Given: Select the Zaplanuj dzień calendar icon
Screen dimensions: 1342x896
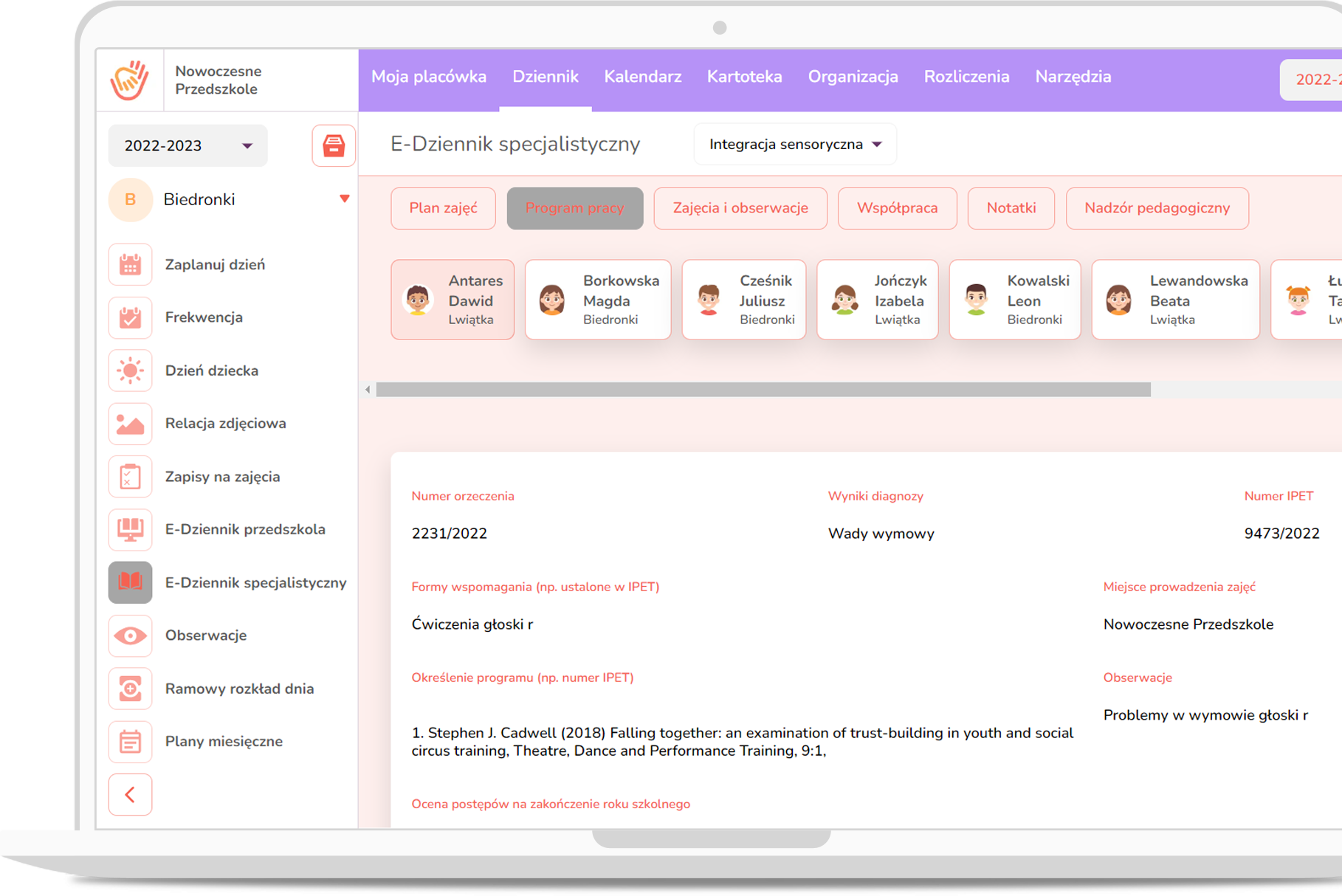Looking at the screenshot, I should (130, 264).
